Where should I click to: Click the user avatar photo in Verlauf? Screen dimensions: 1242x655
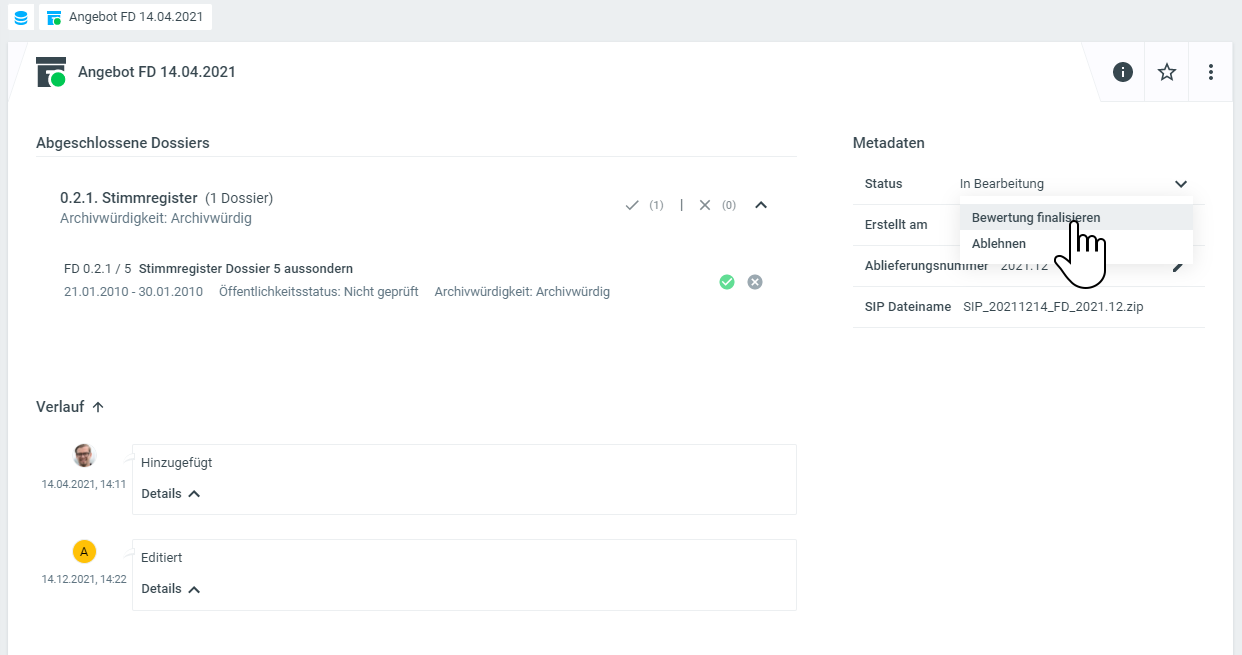point(85,456)
